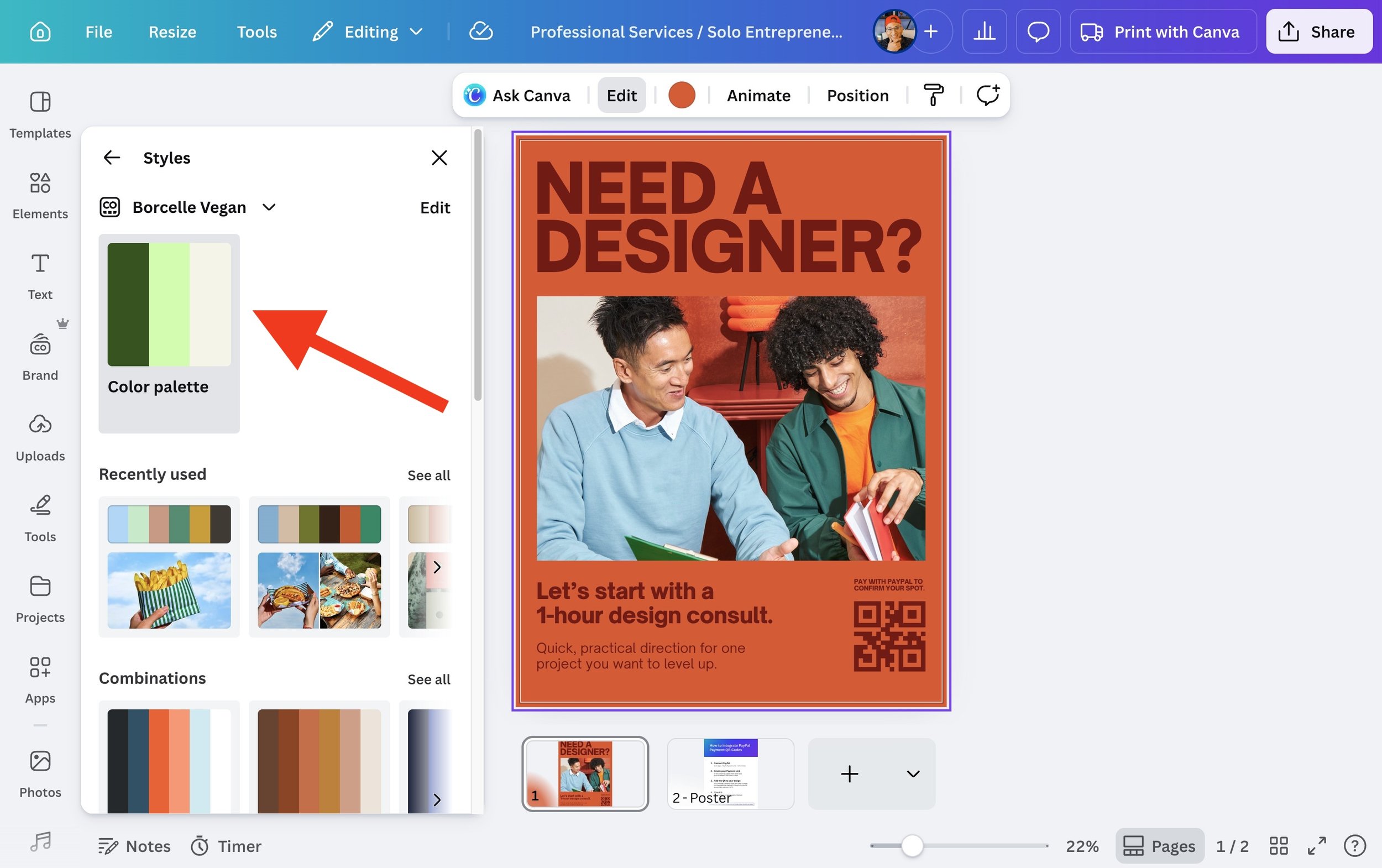Click the orange background color swatch
The width and height of the screenshot is (1382, 868).
click(x=681, y=95)
